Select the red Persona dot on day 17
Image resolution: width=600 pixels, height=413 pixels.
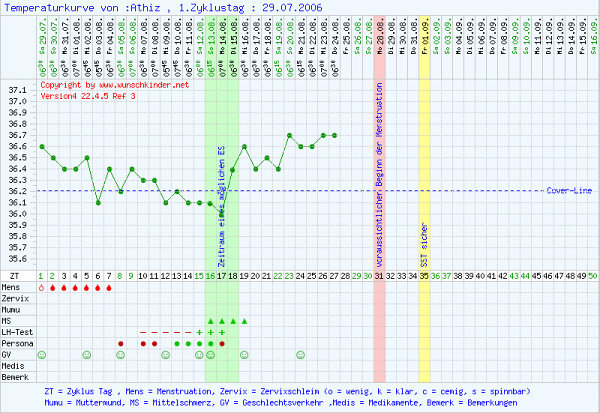(222, 343)
